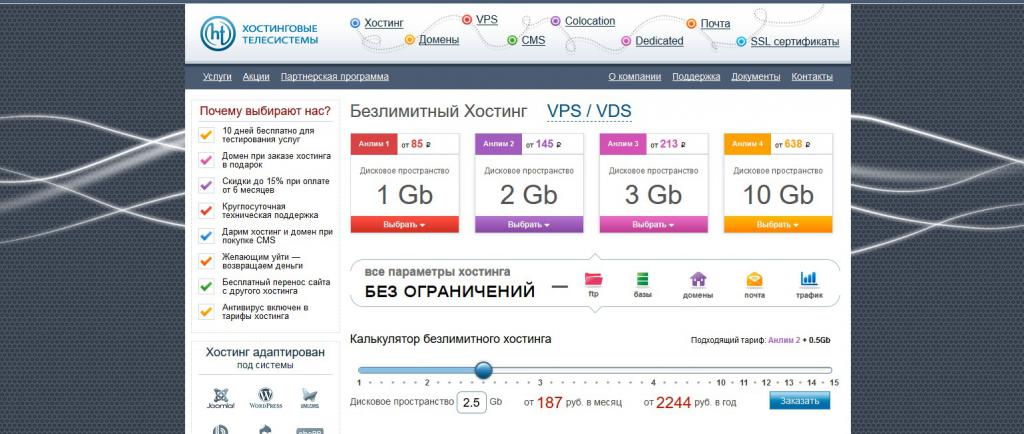Go to Услуги in the menu bar
Viewport: 1024px width, 434px height.
pyautogui.click(x=217, y=76)
